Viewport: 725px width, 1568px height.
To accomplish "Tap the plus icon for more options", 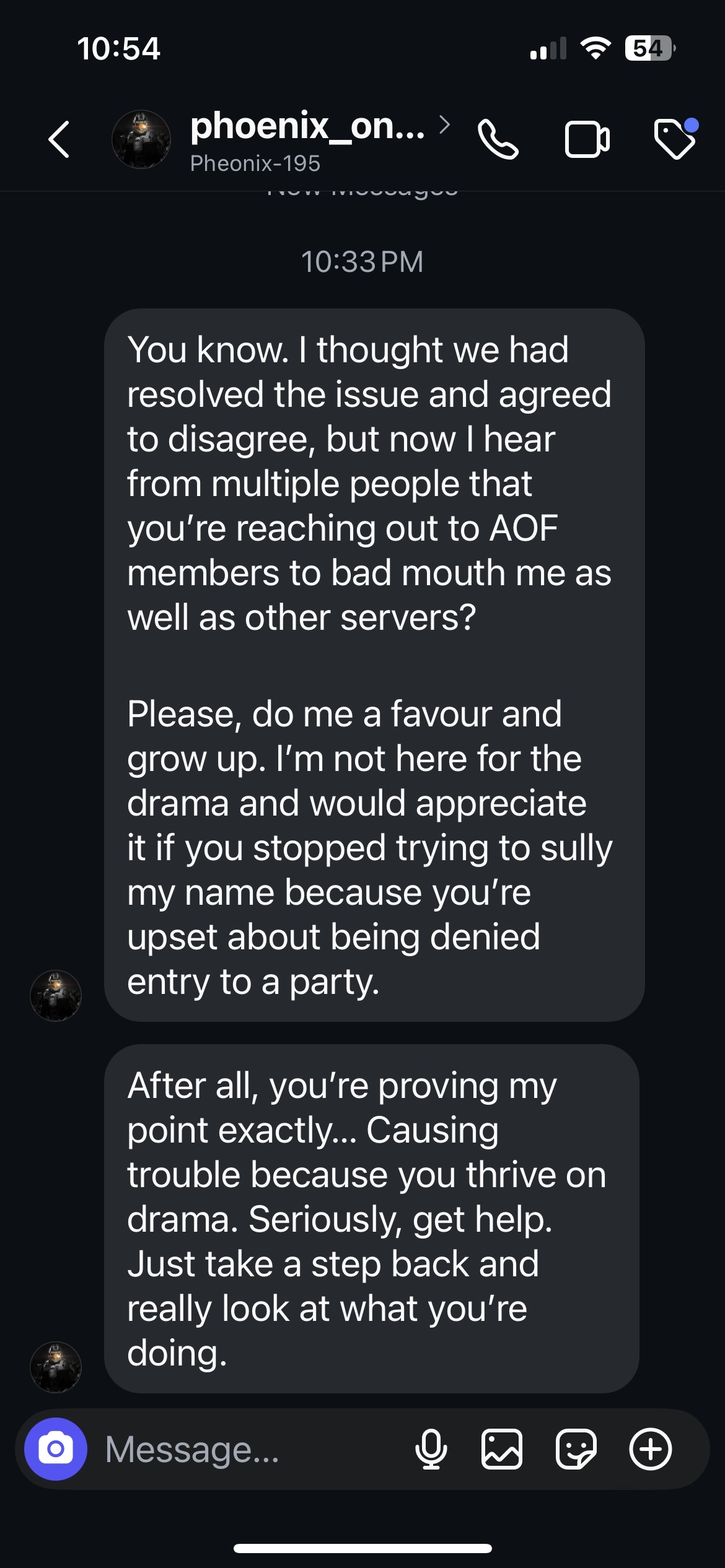I will tap(650, 1449).
